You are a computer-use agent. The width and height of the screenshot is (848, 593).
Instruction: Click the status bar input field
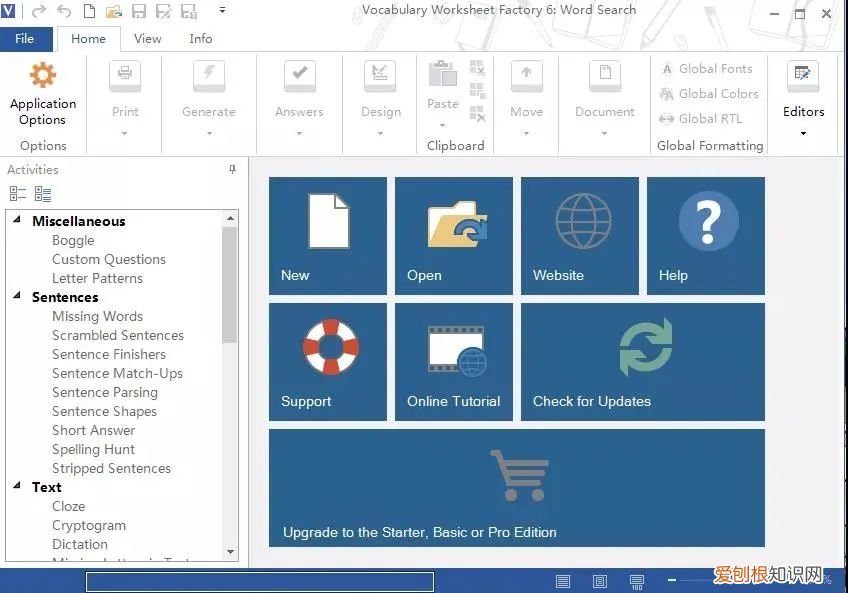260,582
